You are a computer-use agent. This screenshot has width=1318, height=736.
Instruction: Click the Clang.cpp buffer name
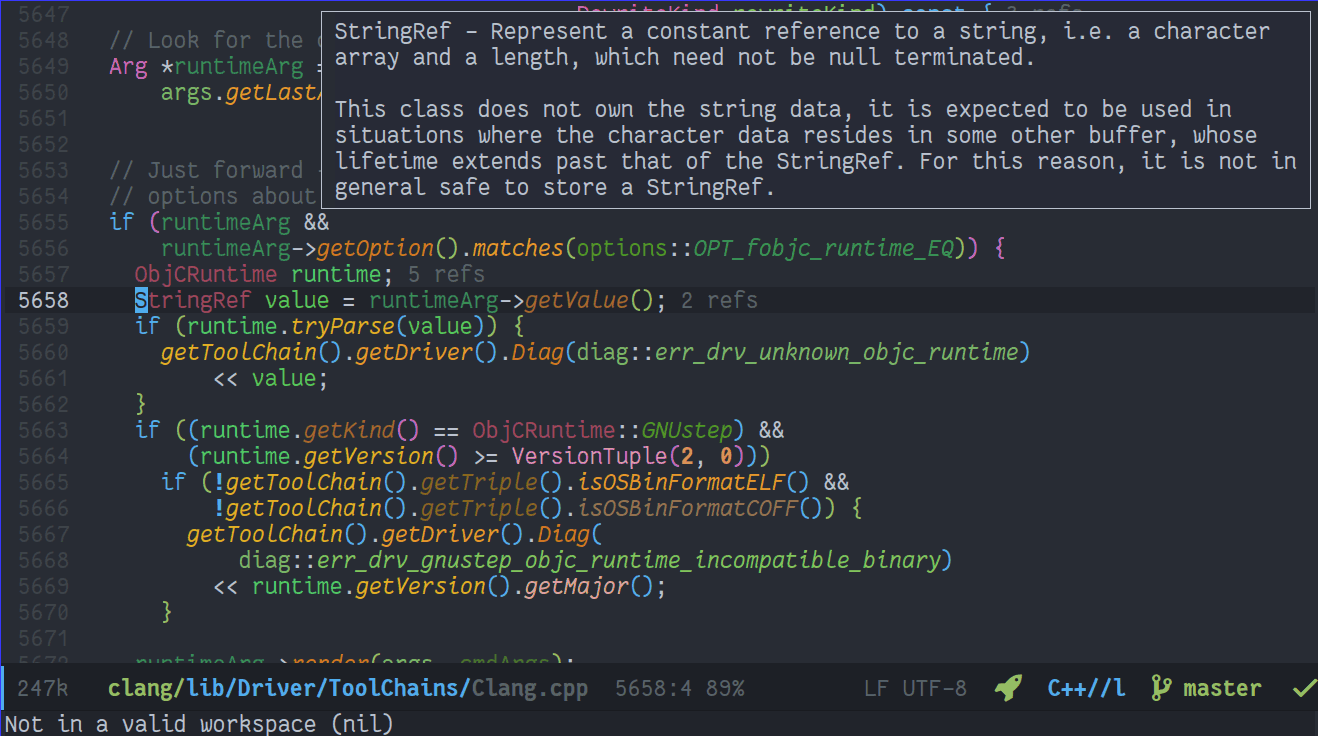pos(530,688)
